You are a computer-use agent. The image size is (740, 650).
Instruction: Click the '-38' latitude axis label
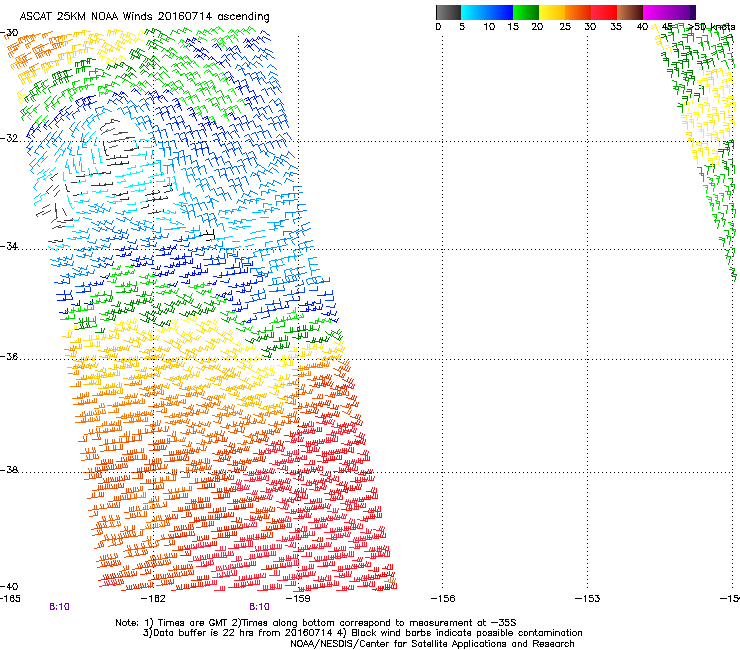click(9, 470)
